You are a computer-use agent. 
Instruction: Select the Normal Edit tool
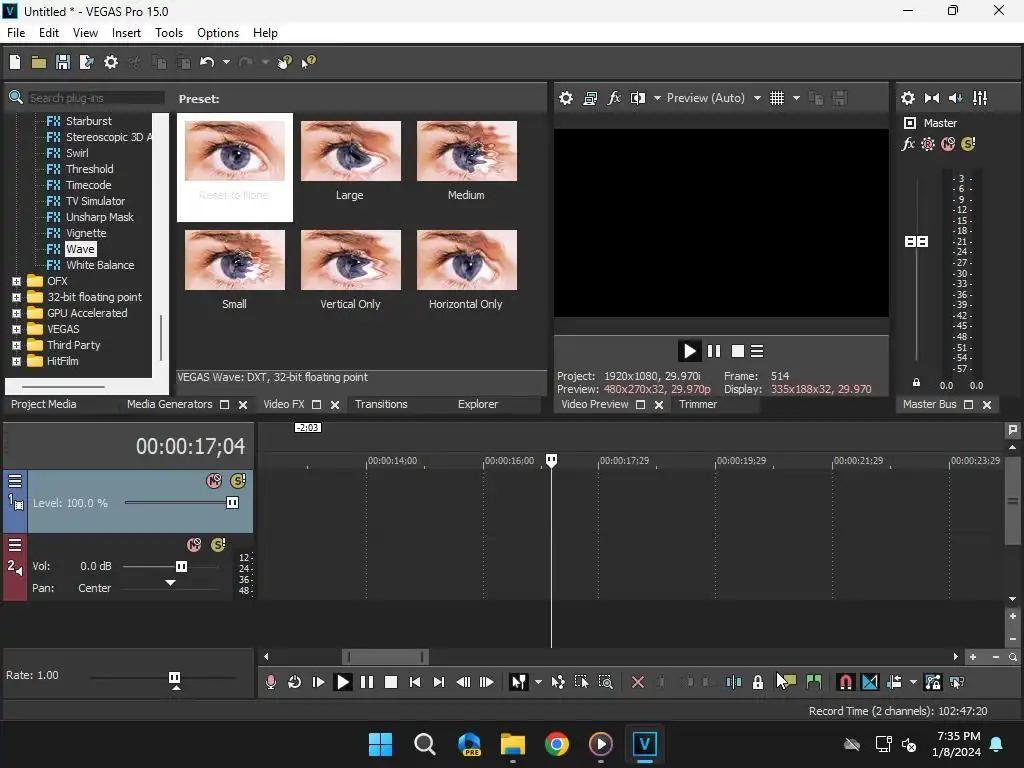(519, 682)
